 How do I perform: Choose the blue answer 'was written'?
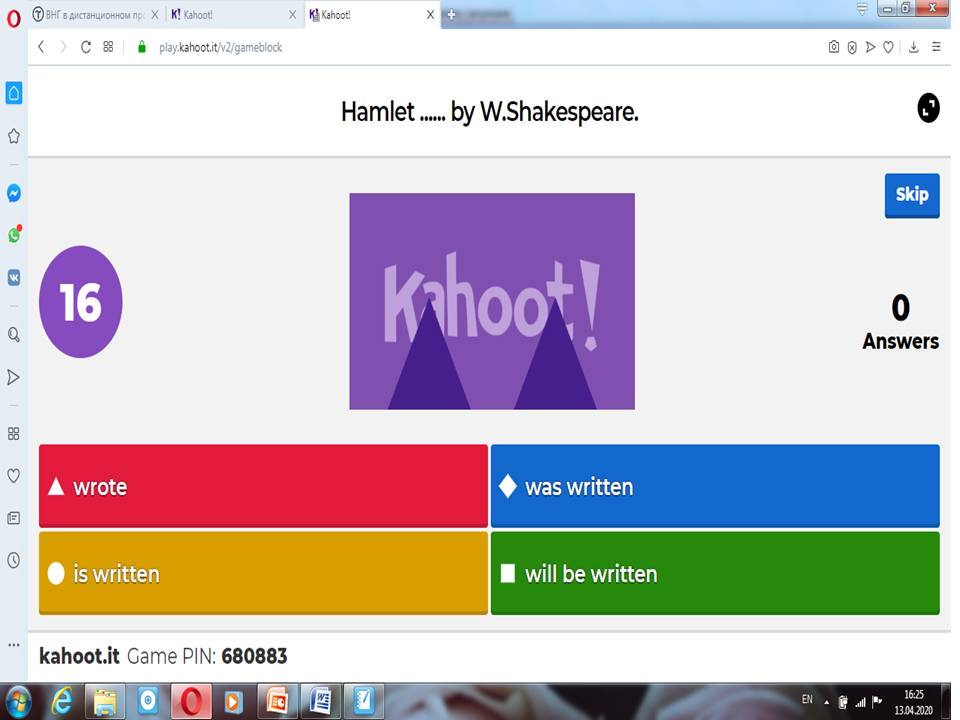pos(714,486)
